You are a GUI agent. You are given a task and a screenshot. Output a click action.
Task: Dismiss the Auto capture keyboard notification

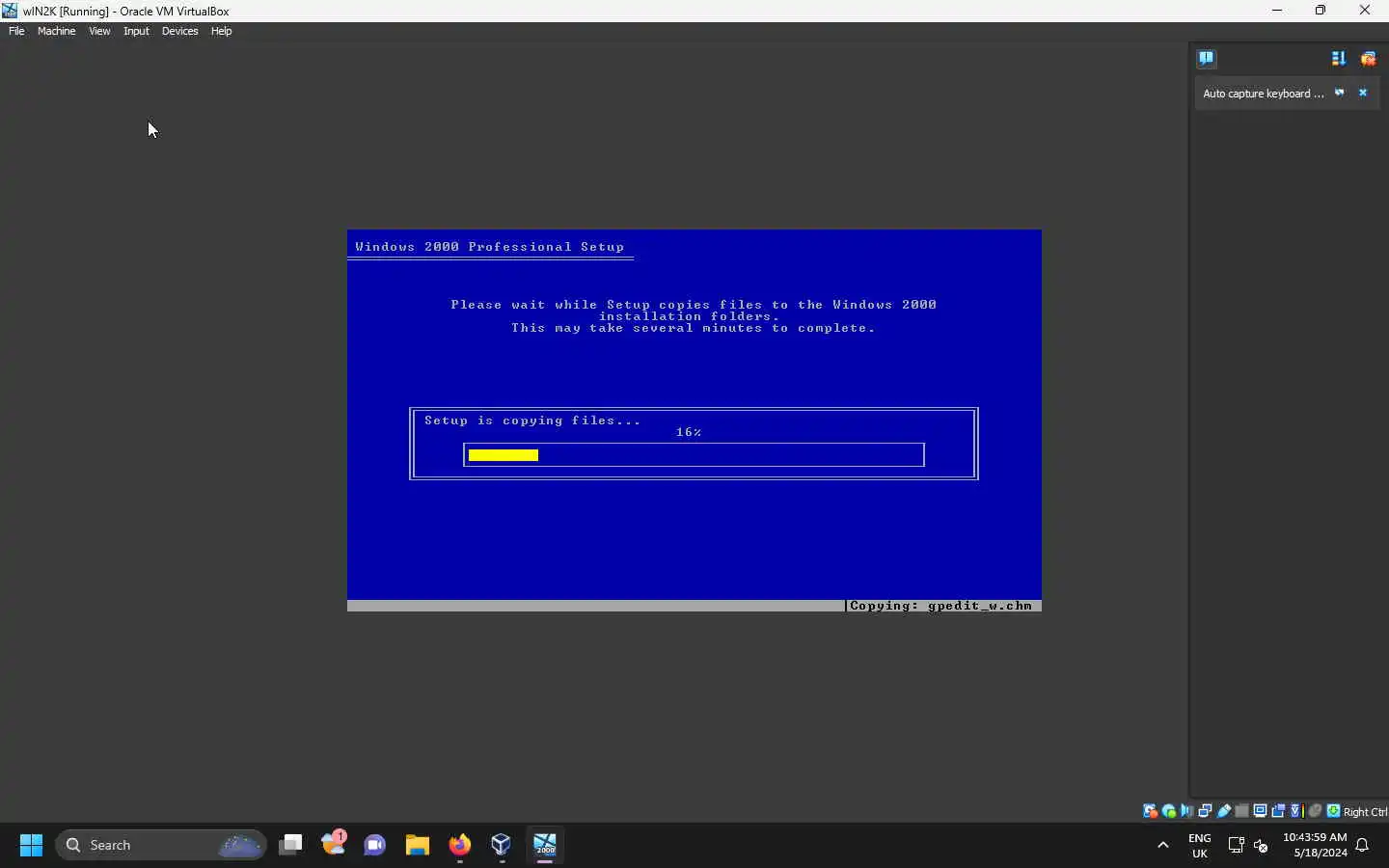[1363, 93]
